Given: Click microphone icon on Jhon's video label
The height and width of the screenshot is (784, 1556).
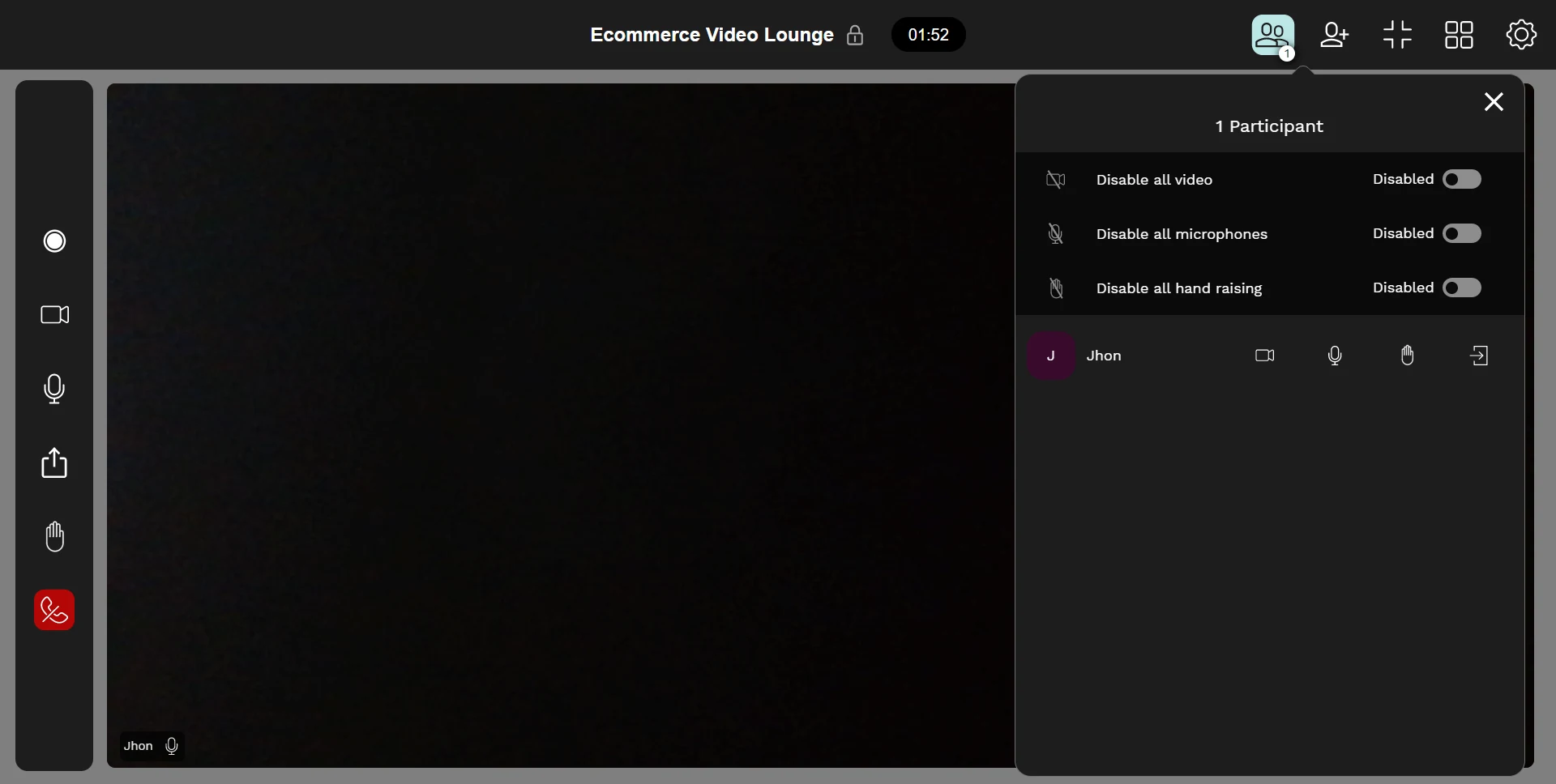Looking at the screenshot, I should tap(172, 747).
